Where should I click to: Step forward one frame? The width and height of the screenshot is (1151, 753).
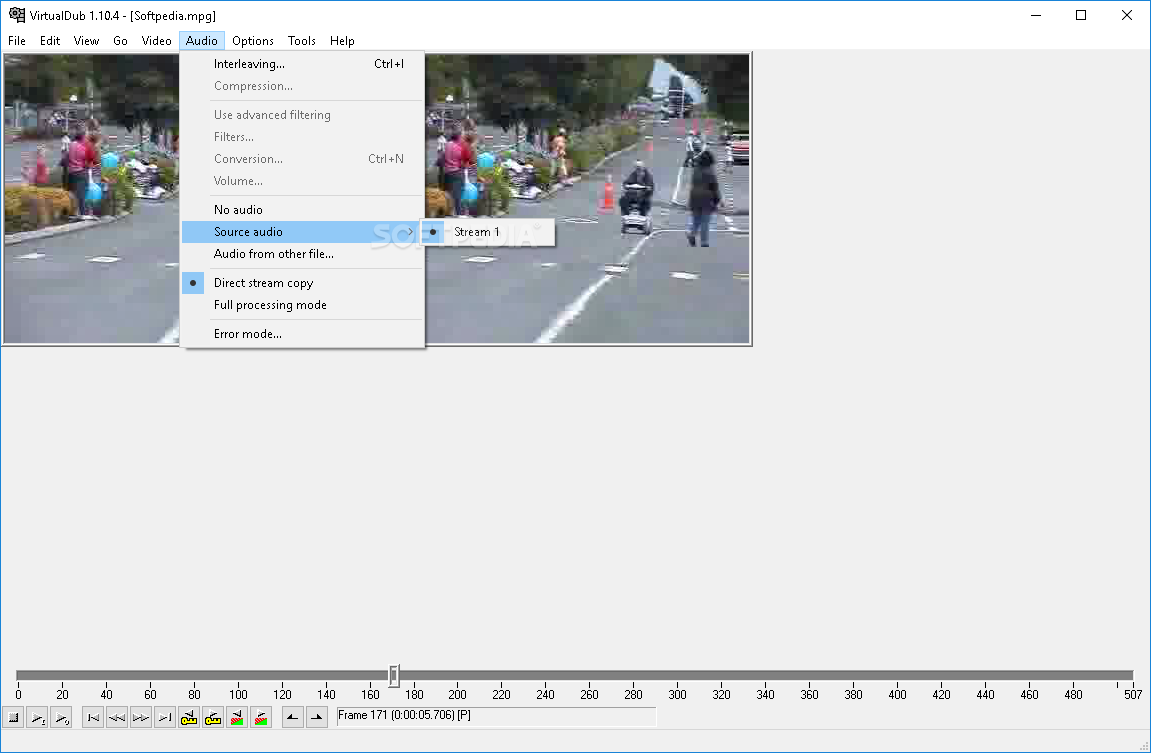coord(140,717)
